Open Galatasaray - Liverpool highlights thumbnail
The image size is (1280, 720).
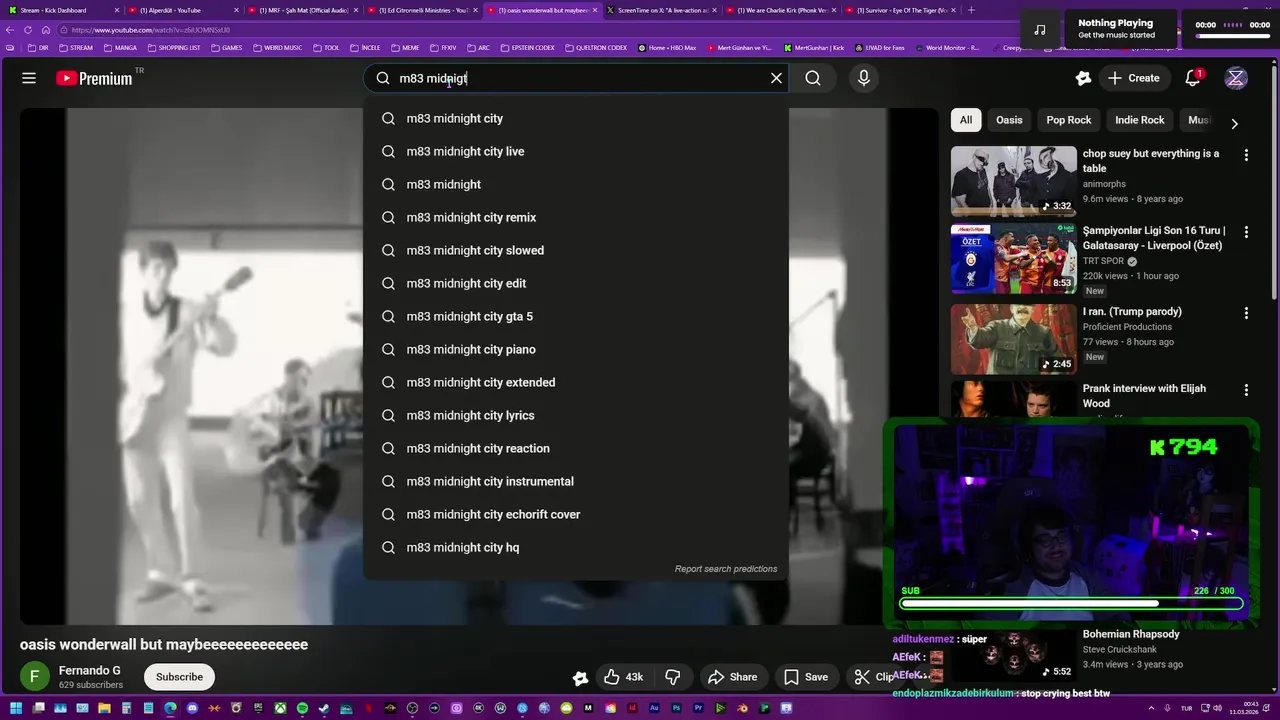coord(1013,258)
